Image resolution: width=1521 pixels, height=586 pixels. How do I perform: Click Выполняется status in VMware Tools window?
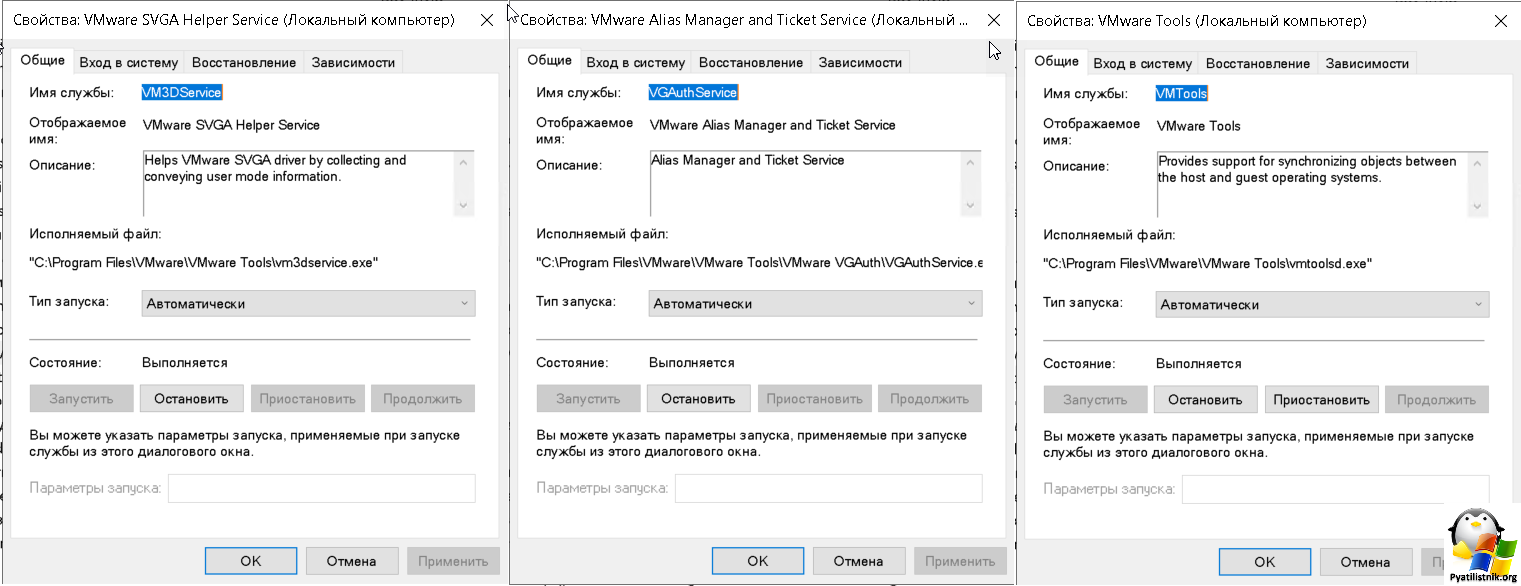tap(1199, 363)
